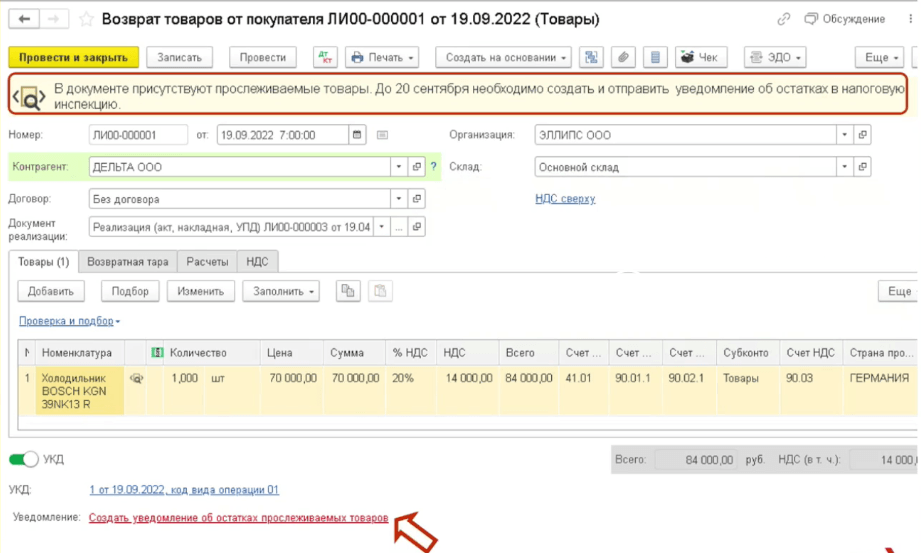Click traceable goods eye icon in row
The image size is (921, 553).
[137, 379]
